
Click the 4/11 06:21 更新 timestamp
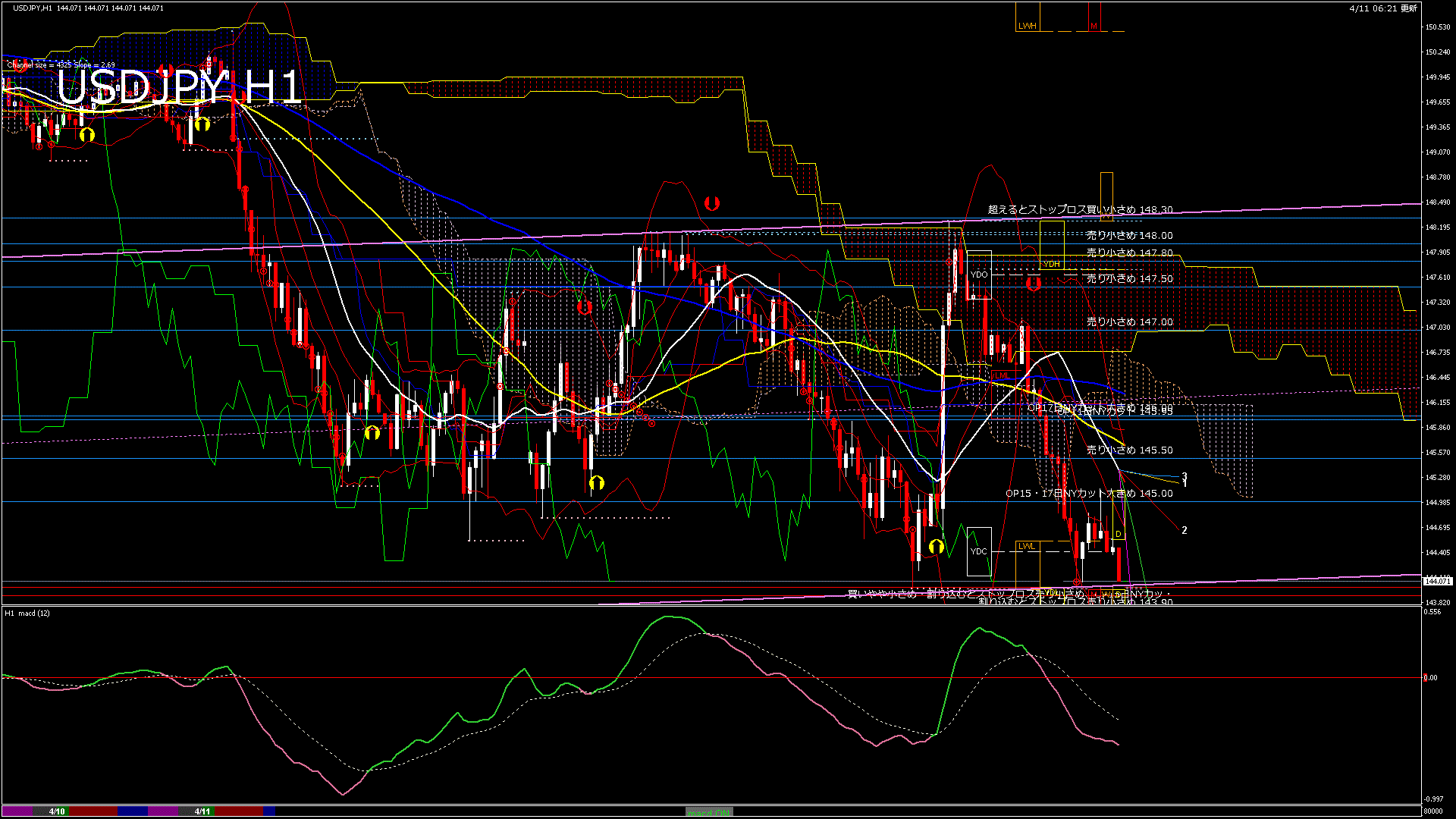click(1383, 8)
